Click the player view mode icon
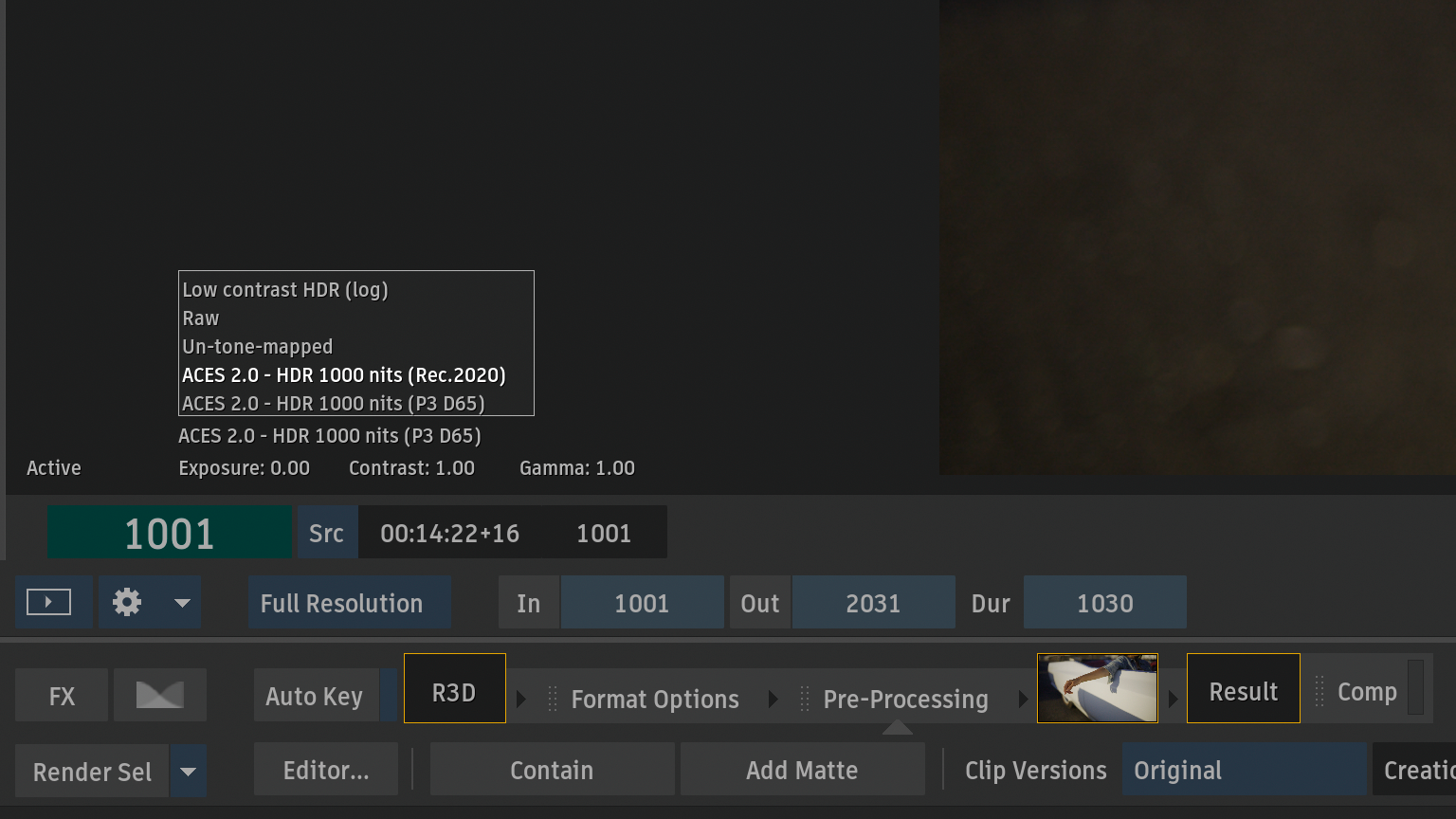The width and height of the screenshot is (1456, 819). coord(49,602)
